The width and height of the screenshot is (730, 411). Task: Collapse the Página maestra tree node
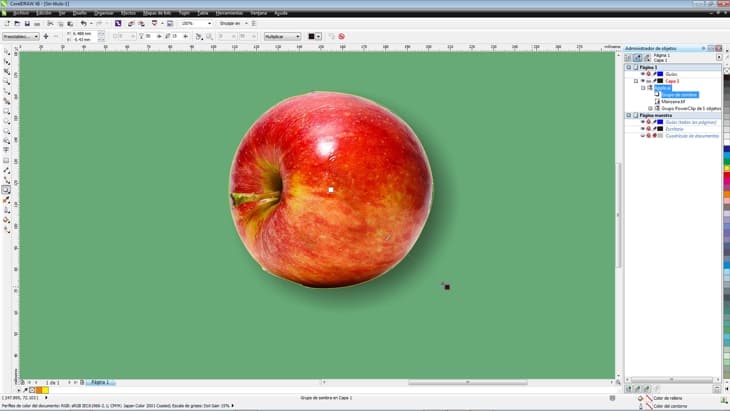tap(629, 115)
